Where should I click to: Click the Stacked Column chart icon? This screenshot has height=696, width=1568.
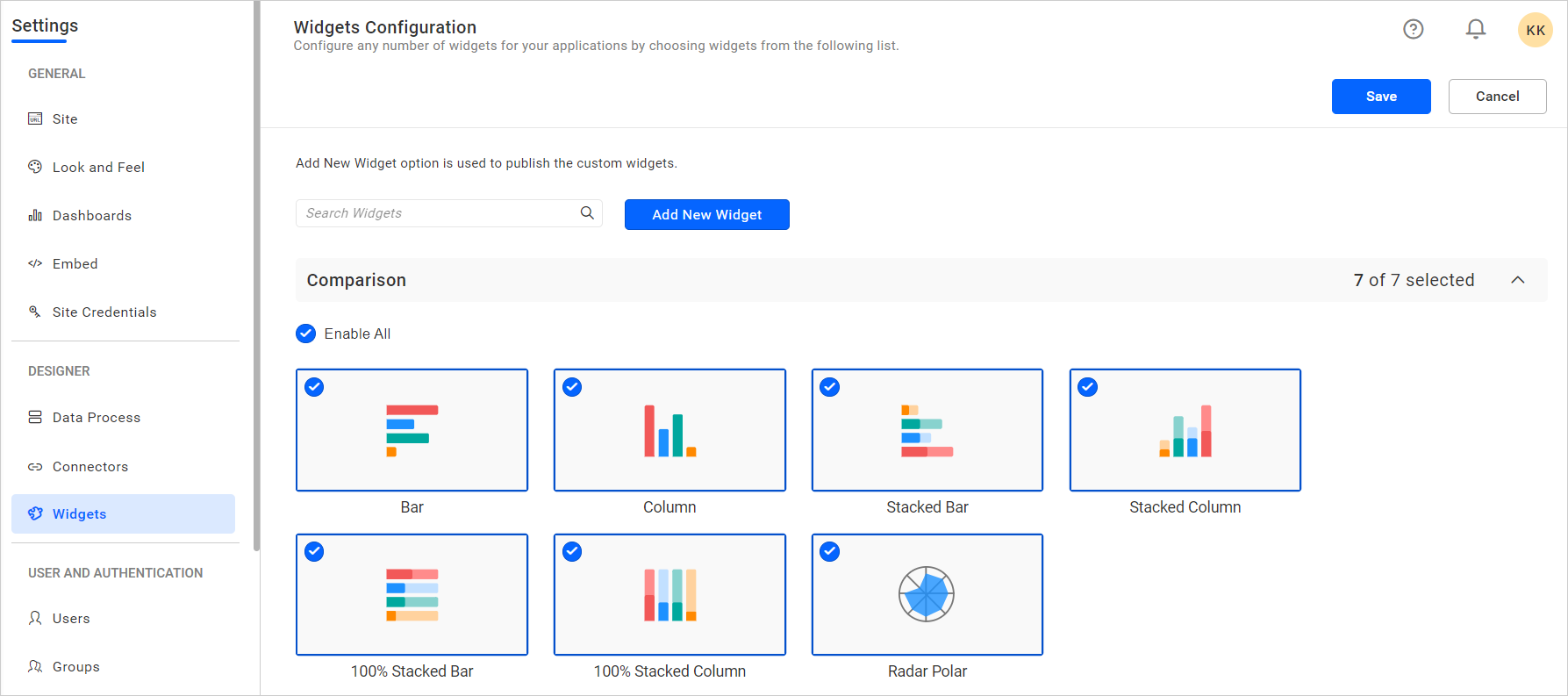1185,430
